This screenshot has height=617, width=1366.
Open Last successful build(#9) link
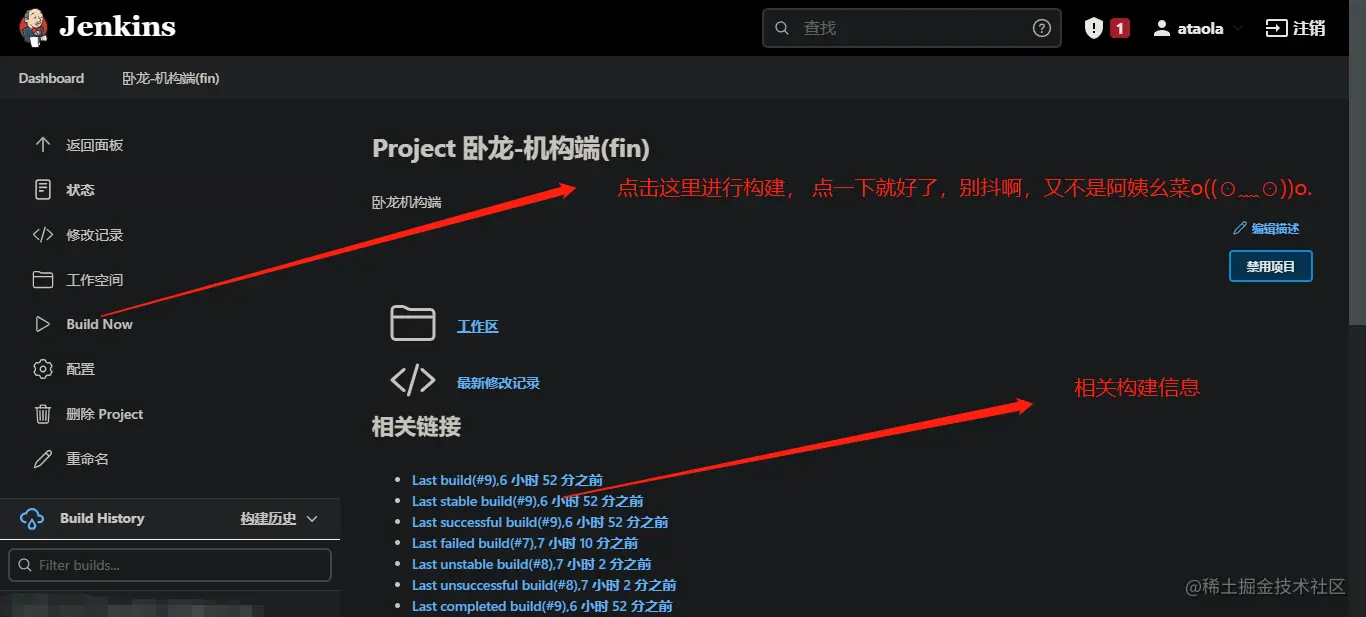[540, 522]
